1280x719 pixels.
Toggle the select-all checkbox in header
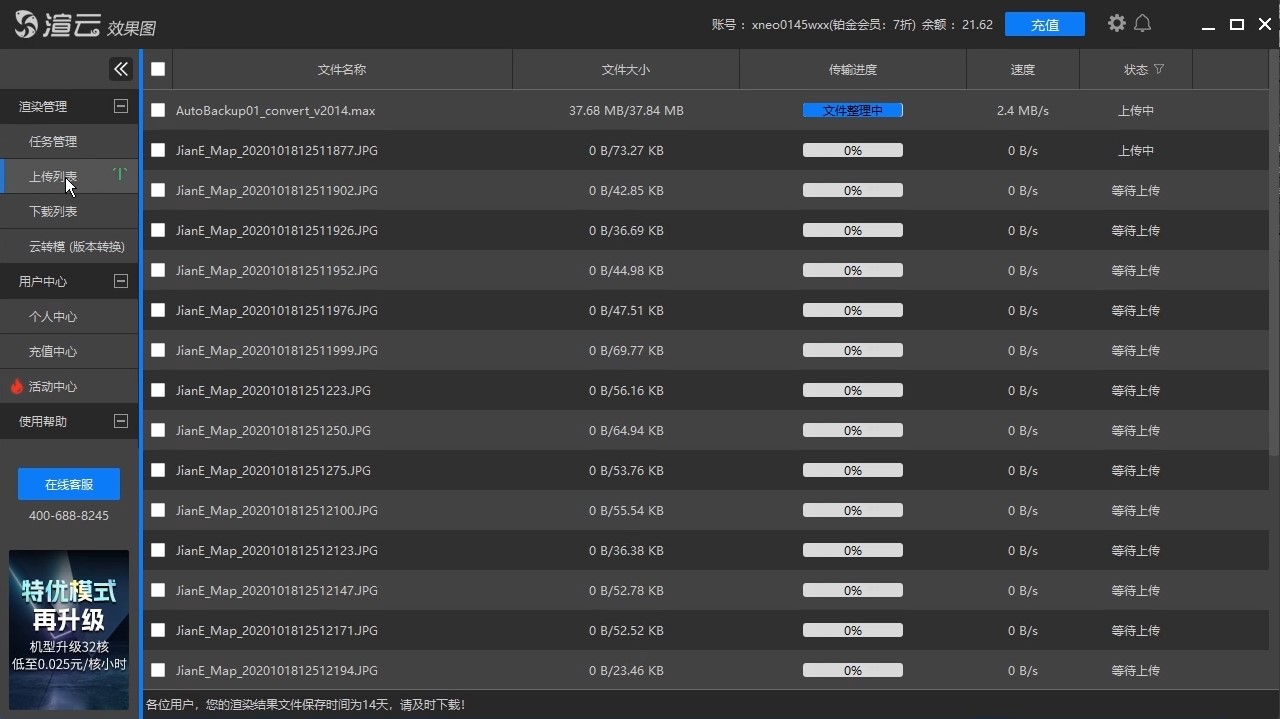click(x=158, y=69)
